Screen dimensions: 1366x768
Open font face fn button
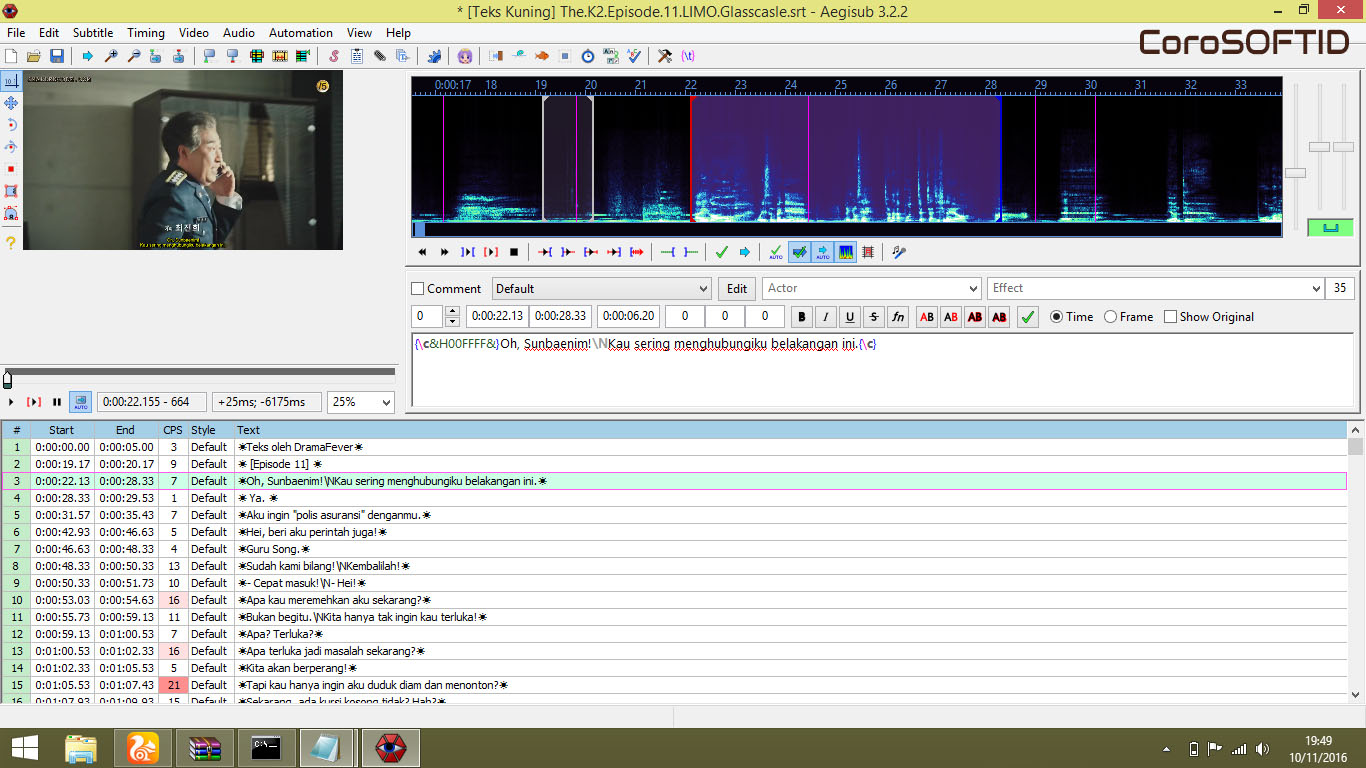[x=898, y=317]
